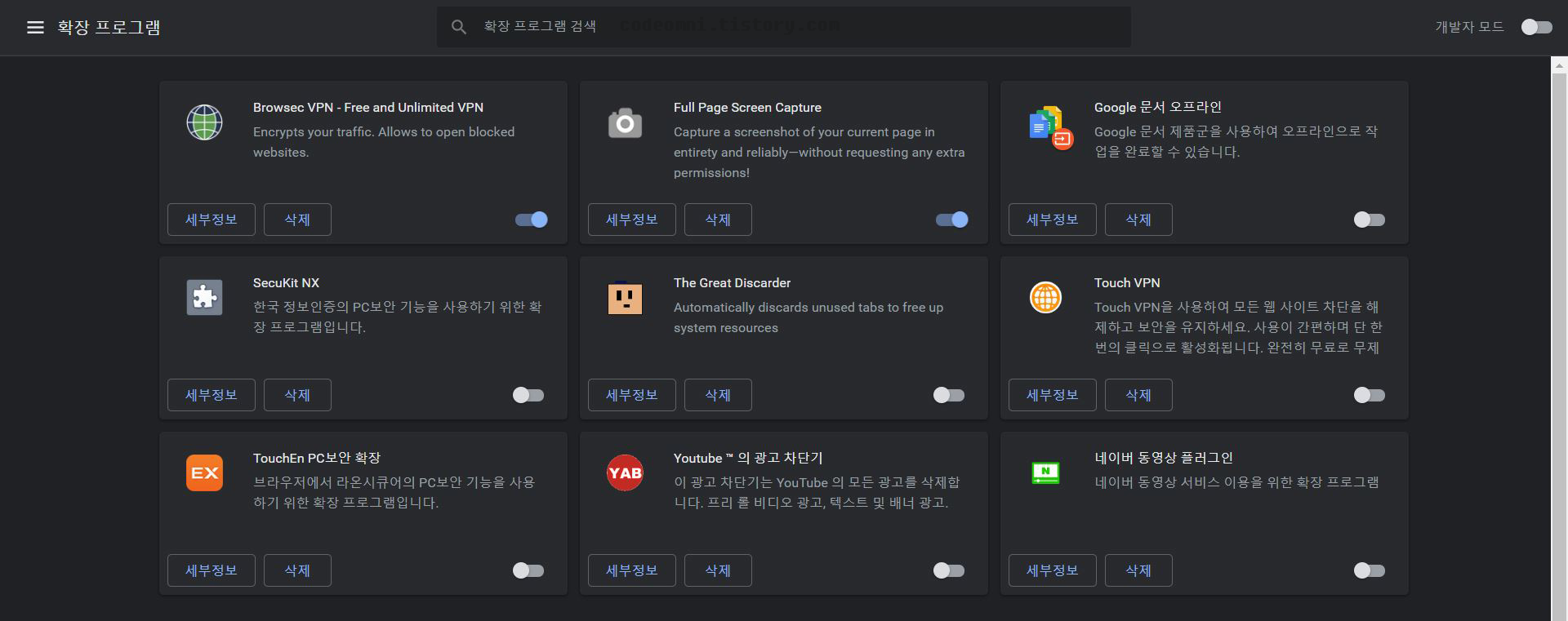Click 삭제 for Full Page Screen Capture

pos(718,220)
